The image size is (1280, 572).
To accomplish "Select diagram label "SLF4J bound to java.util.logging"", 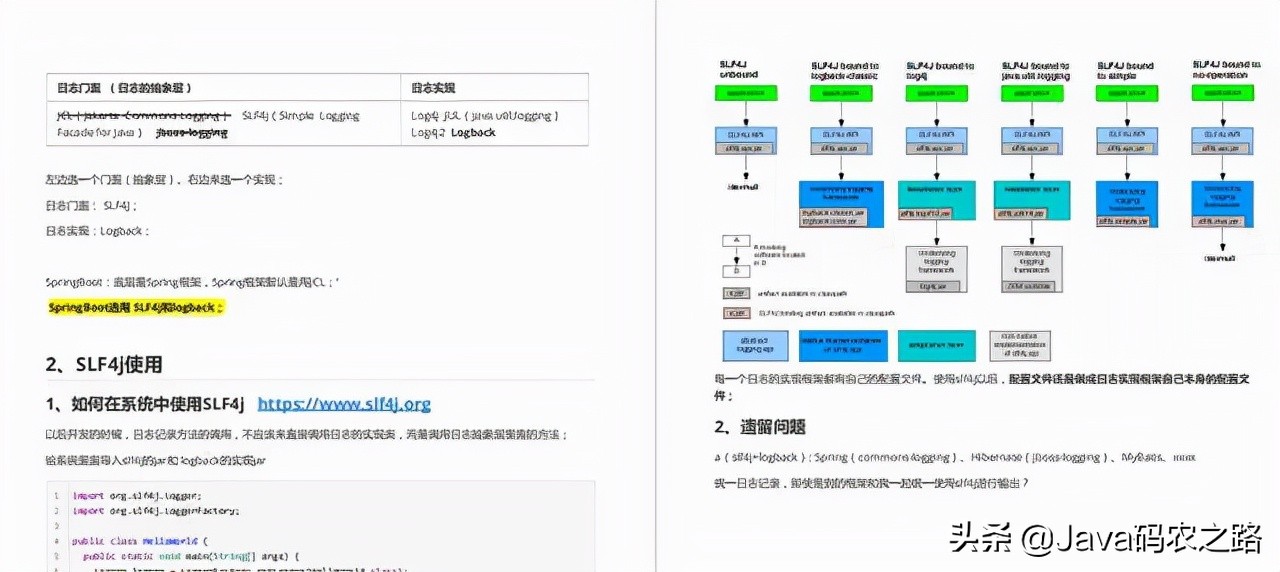I will tap(1036, 70).
